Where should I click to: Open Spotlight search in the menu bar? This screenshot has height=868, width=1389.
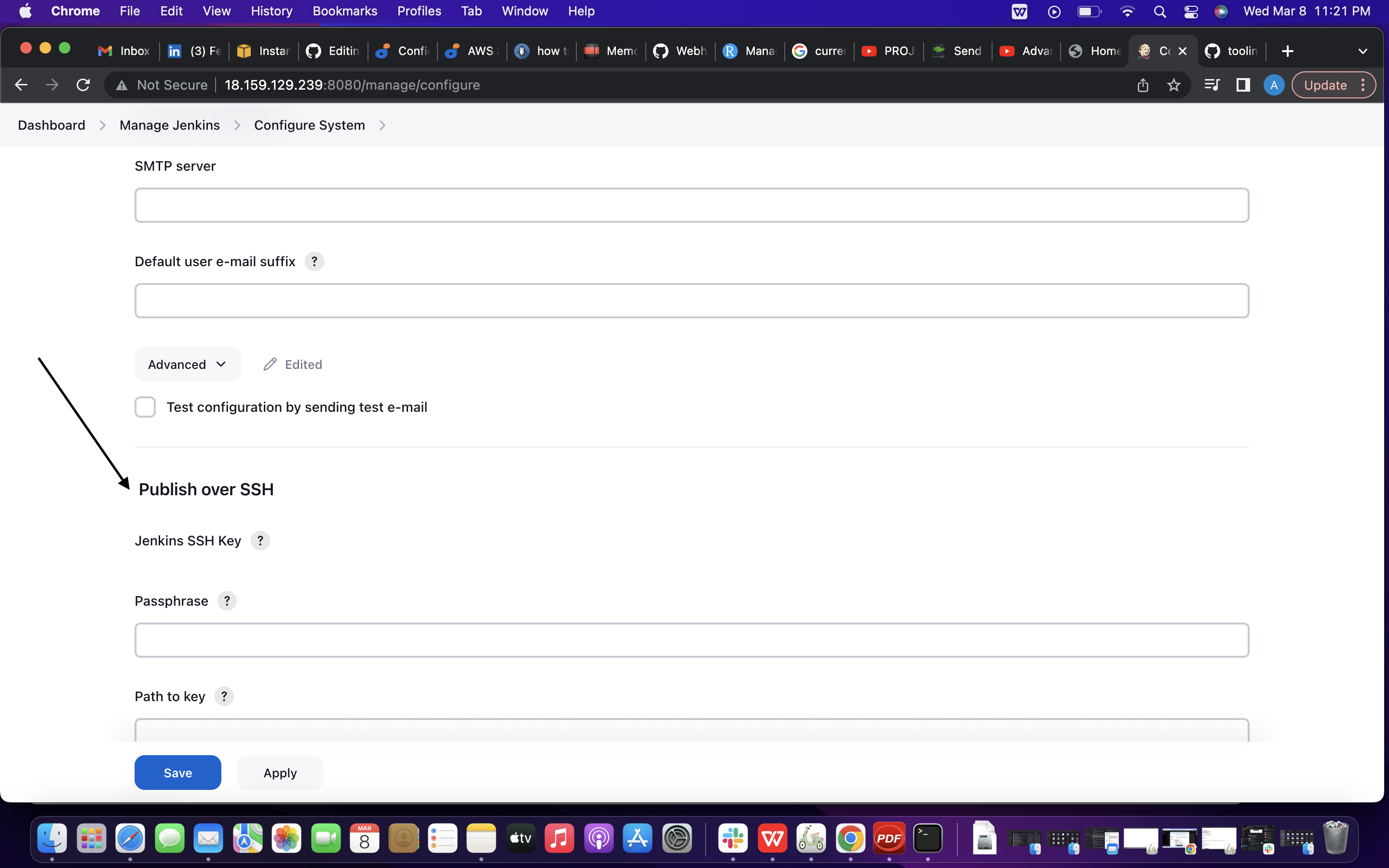pos(1159,11)
